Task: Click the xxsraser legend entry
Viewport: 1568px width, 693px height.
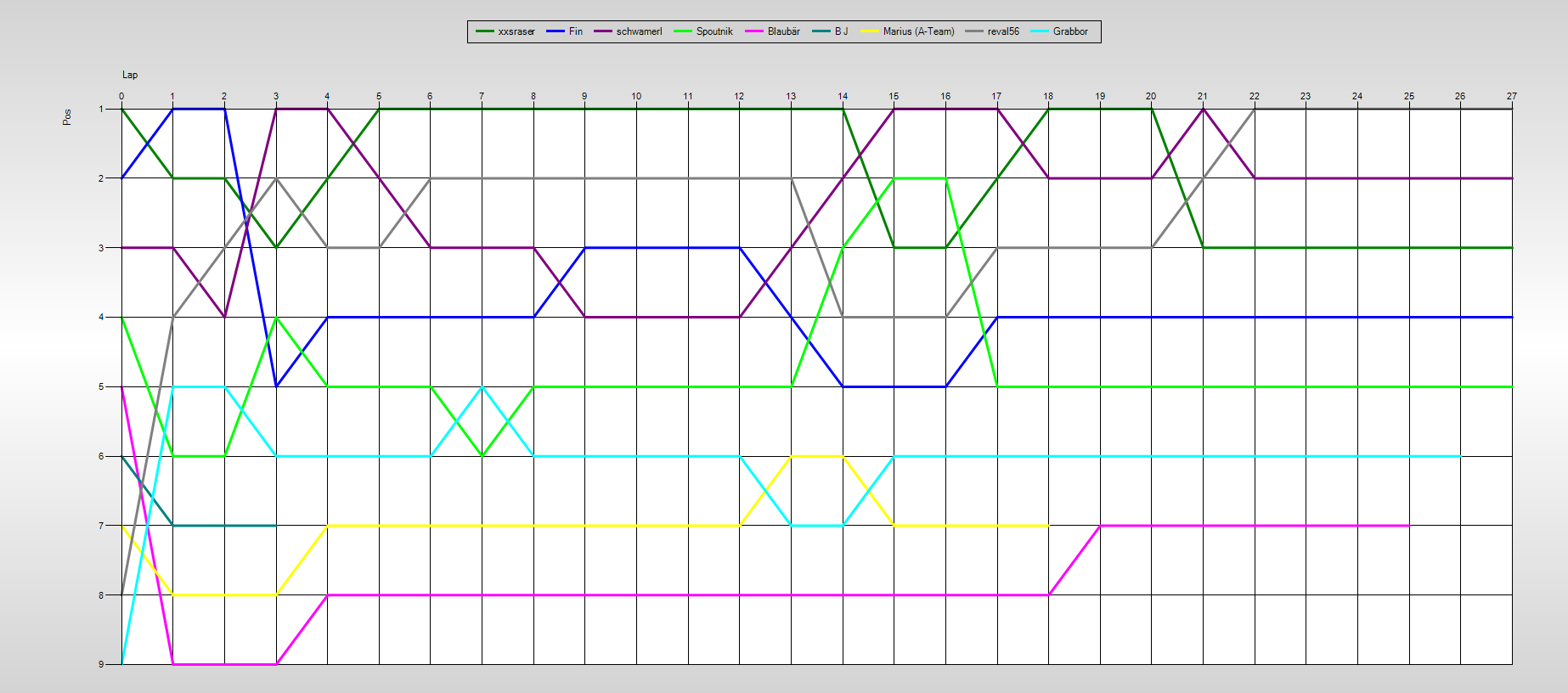Action: click(x=505, y=31)
